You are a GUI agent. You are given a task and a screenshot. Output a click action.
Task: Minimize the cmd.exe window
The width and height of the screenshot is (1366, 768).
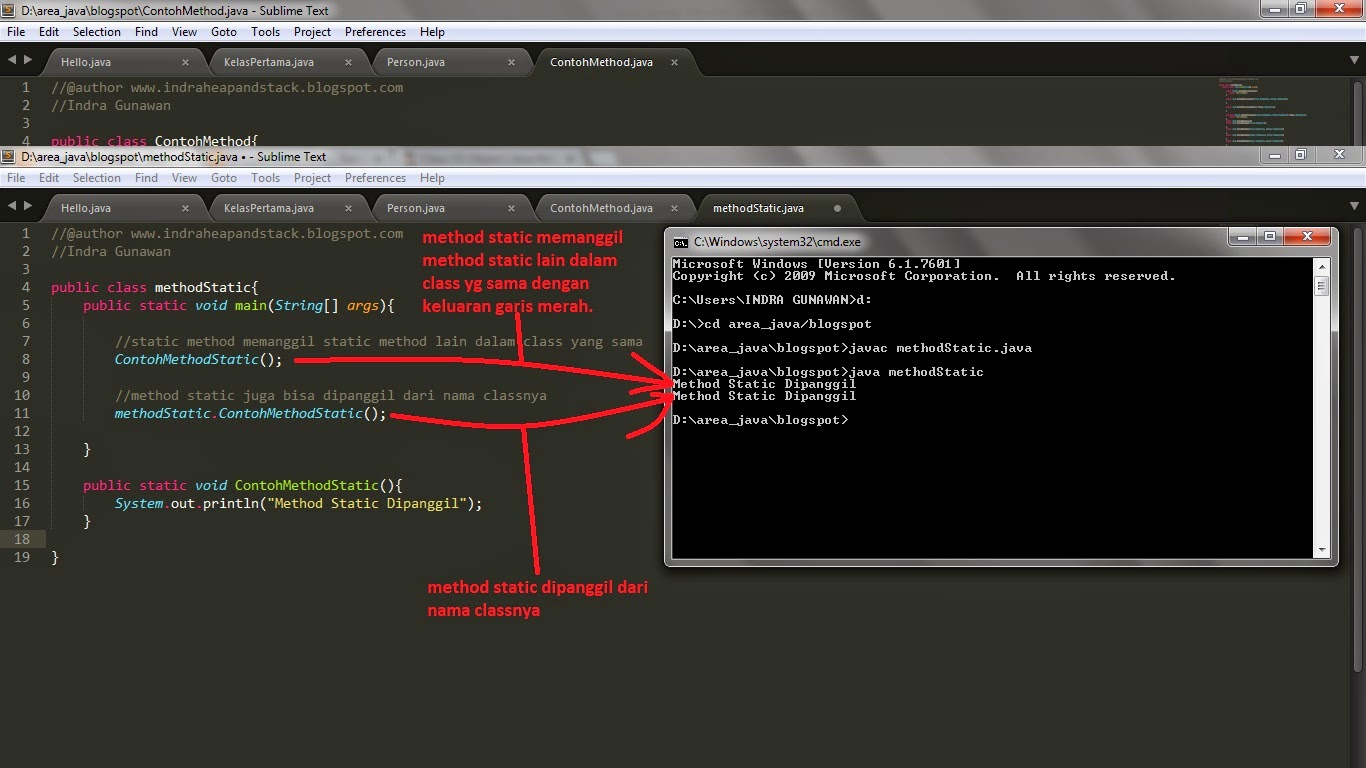[x=1244, y=237]
